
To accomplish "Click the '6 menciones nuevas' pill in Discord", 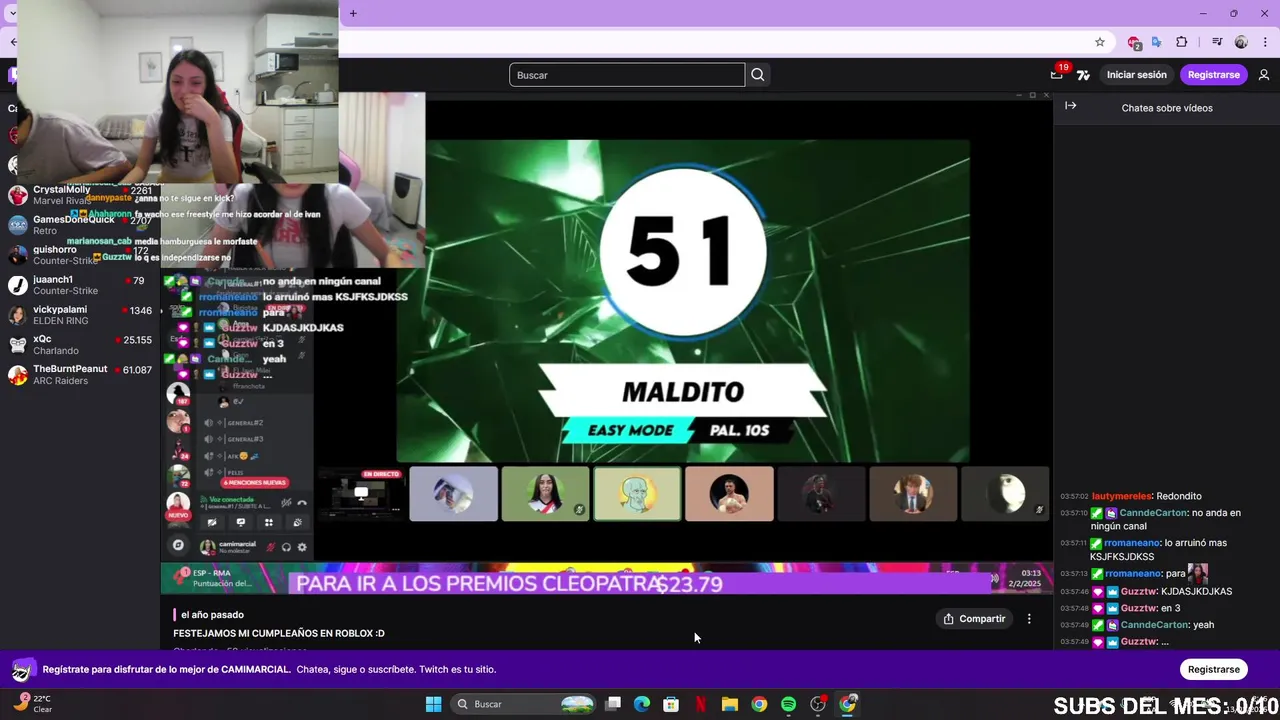I will [x=254, y=482].
